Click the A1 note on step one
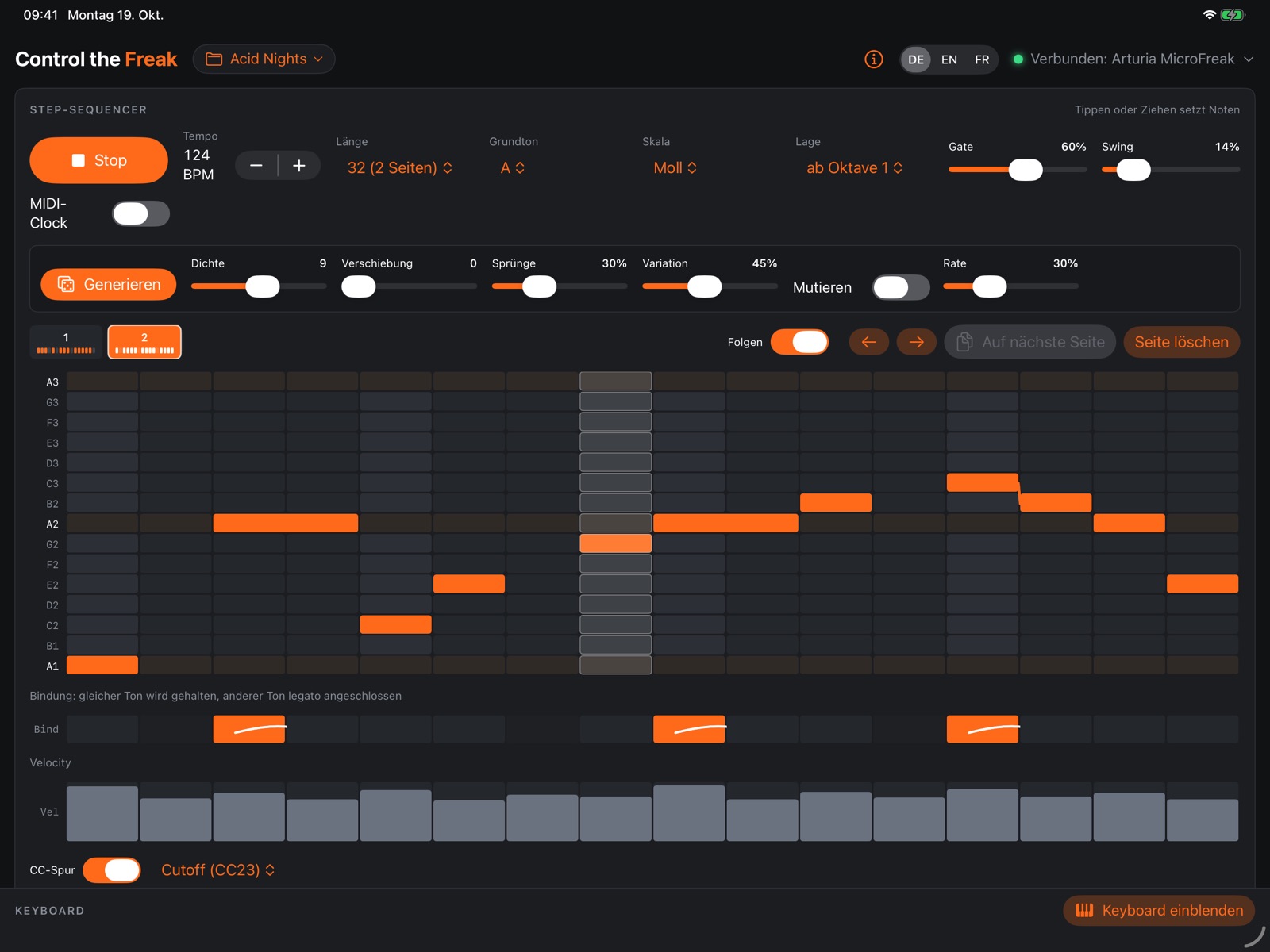 point(102,665)
